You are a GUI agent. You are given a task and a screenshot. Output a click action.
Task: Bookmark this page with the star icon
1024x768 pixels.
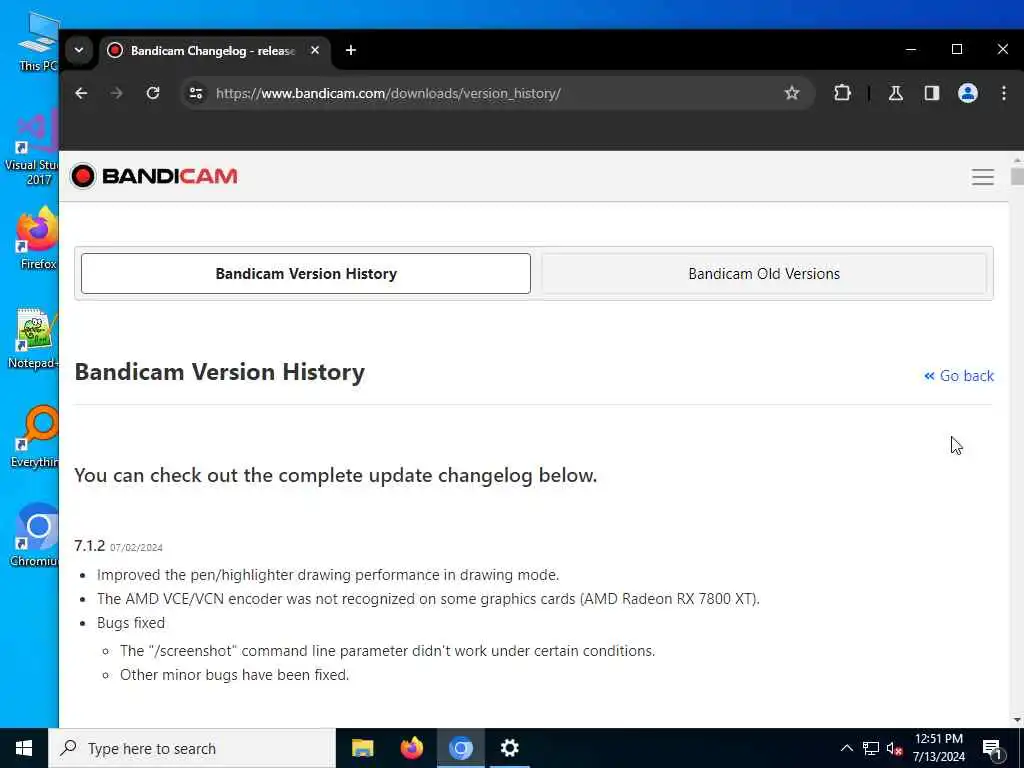[792, 93]
